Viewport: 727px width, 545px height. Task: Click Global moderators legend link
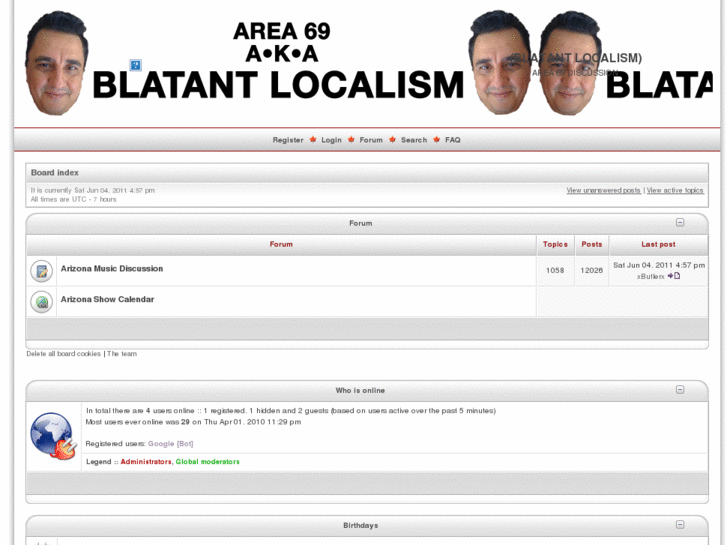tap(208, 462)
